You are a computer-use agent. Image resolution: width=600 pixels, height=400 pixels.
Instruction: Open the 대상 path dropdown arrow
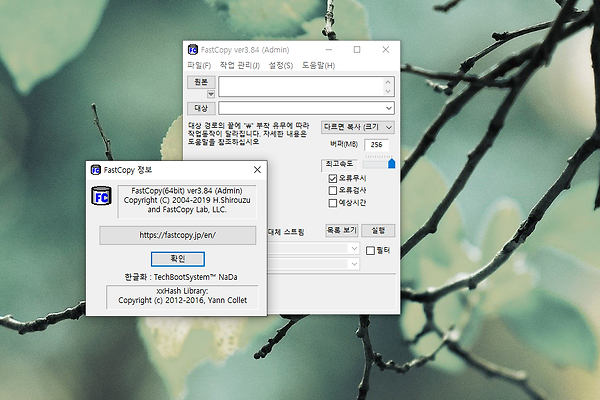coord(388,108)
